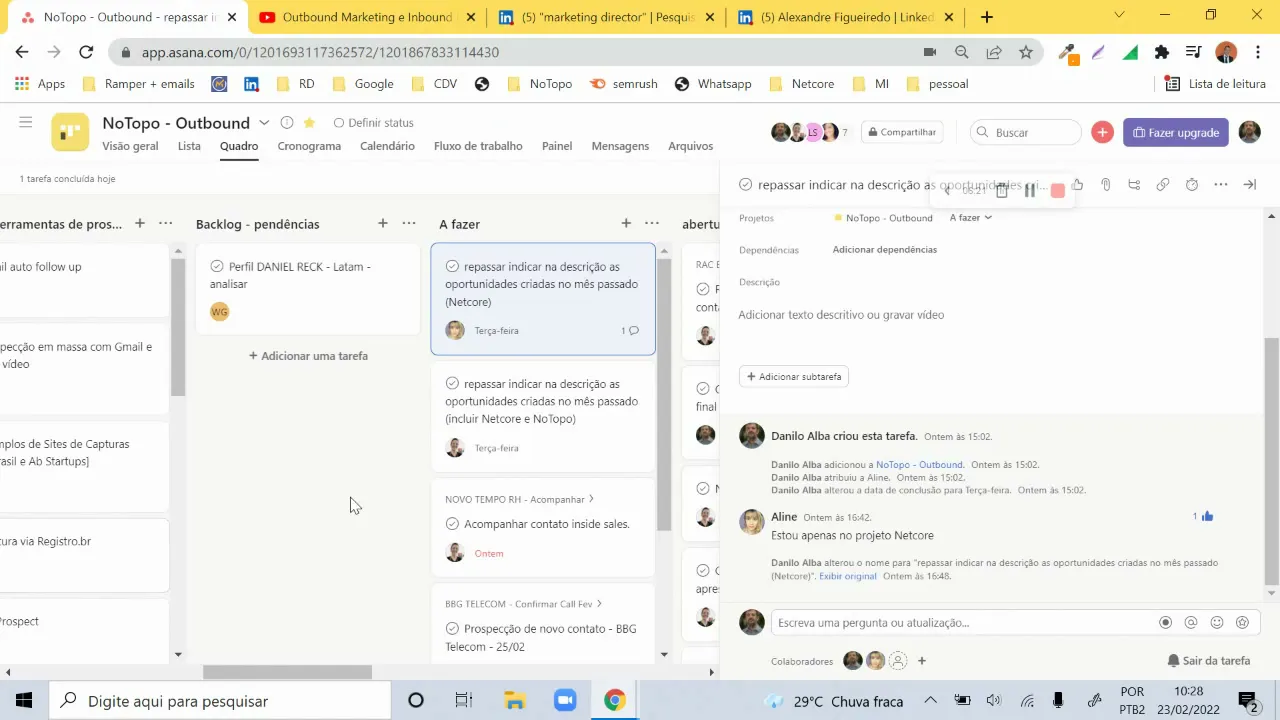Open Backlog - pendências column options menu
The image size is (1280, 720).
point(409,224)
